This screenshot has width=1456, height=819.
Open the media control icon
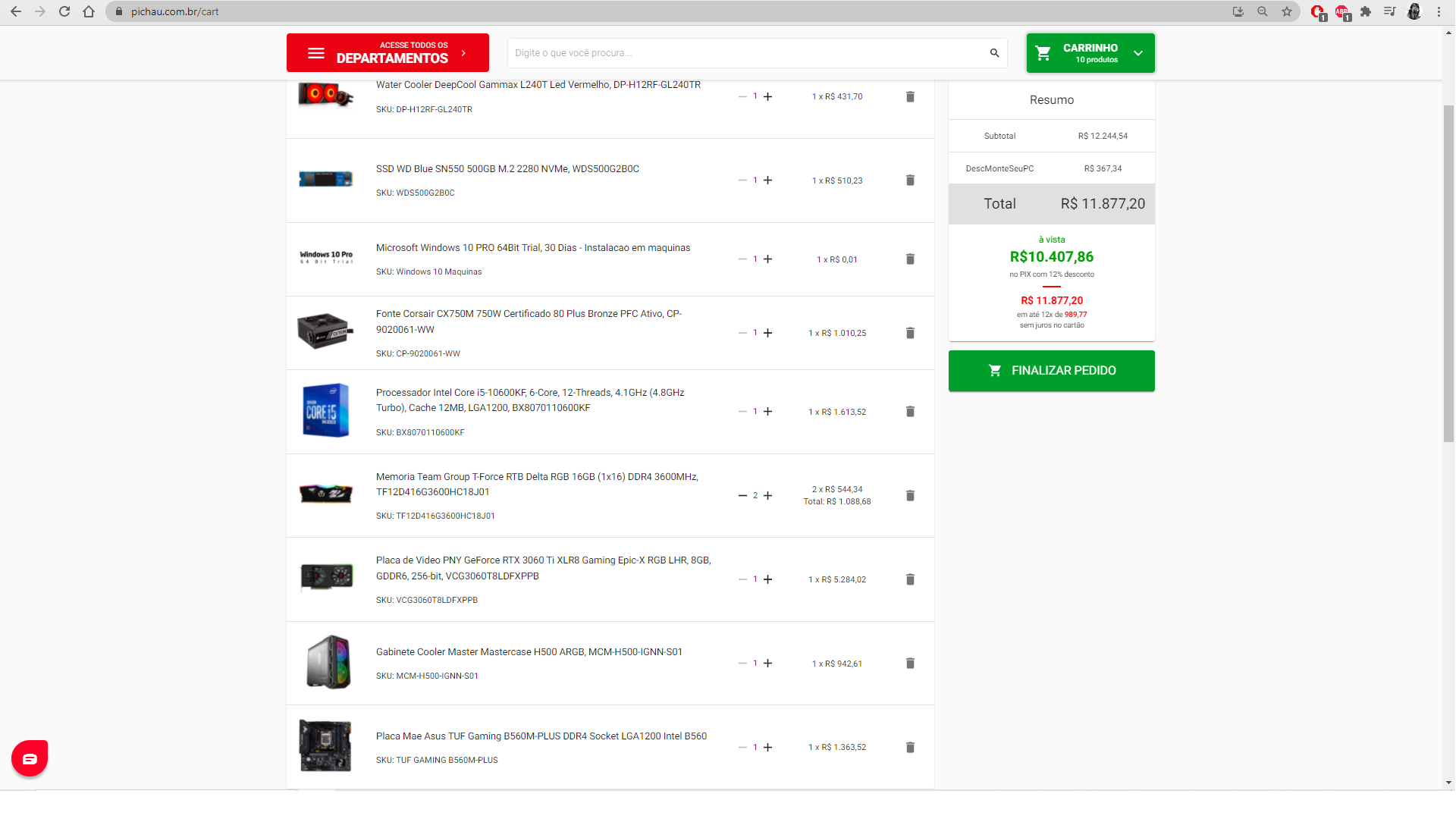(1389, 11)
